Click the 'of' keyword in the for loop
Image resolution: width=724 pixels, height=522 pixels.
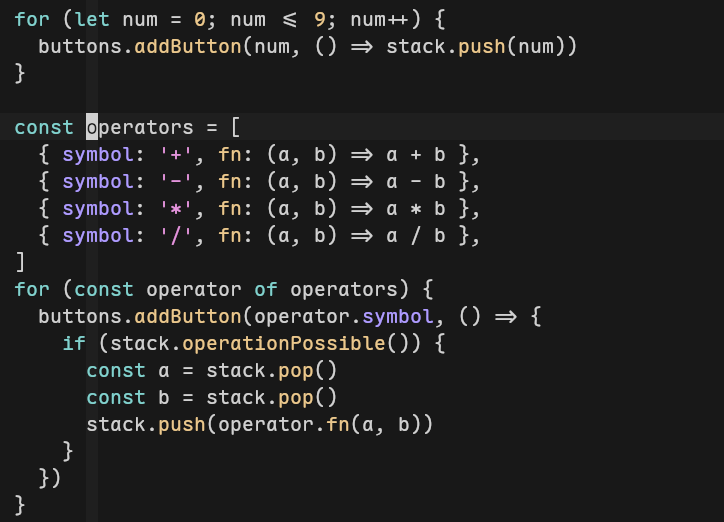click(266, 289)
